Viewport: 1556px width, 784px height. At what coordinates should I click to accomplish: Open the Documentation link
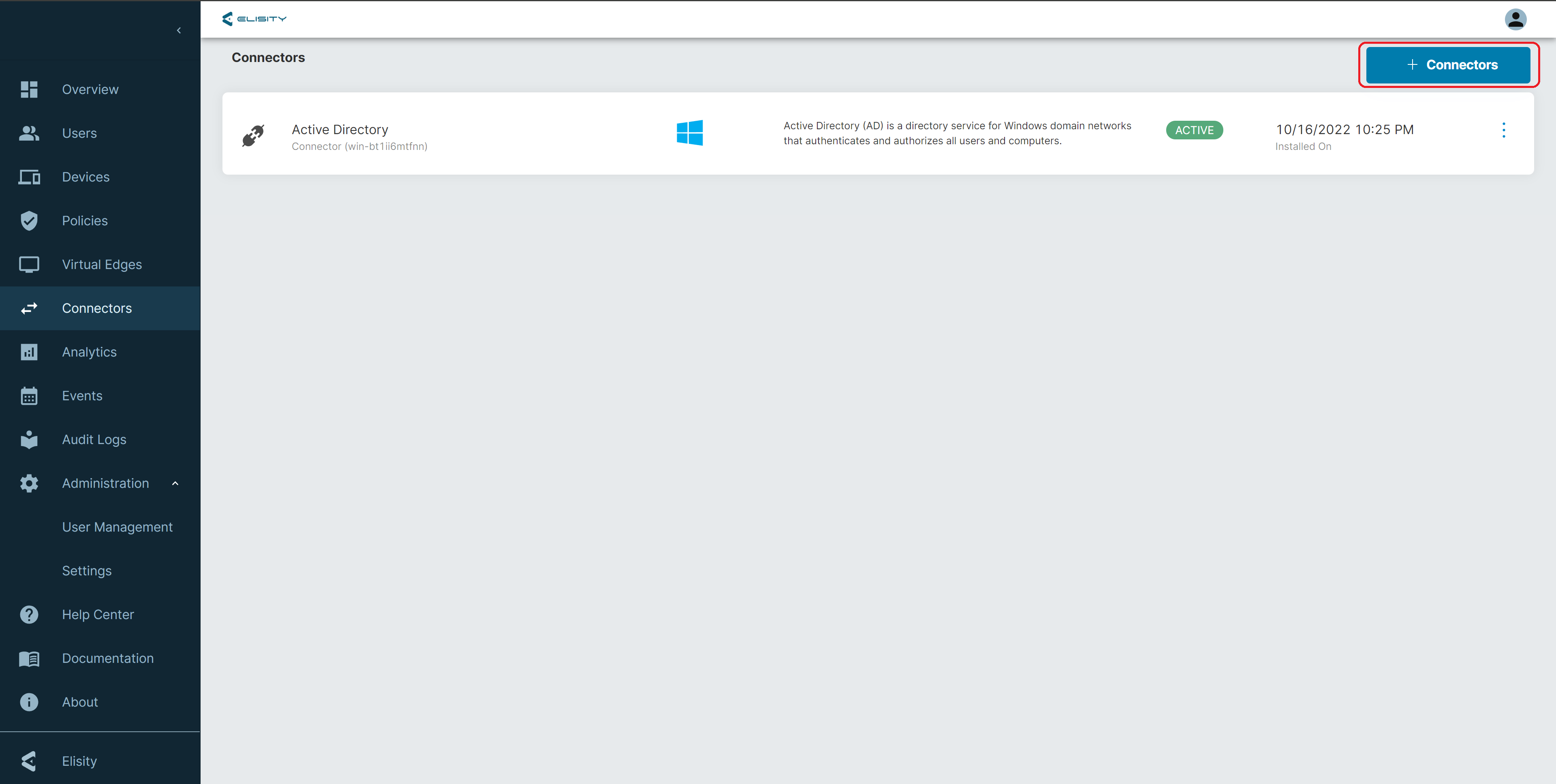pyautogui.click(x=107, y=658)
